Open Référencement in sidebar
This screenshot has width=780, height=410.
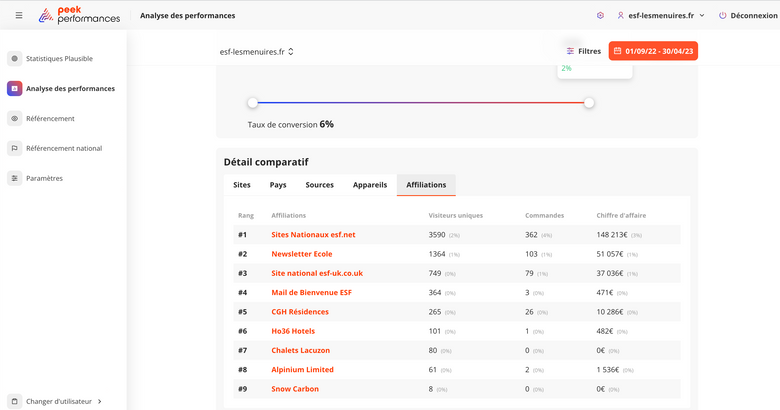pos(50,118)
